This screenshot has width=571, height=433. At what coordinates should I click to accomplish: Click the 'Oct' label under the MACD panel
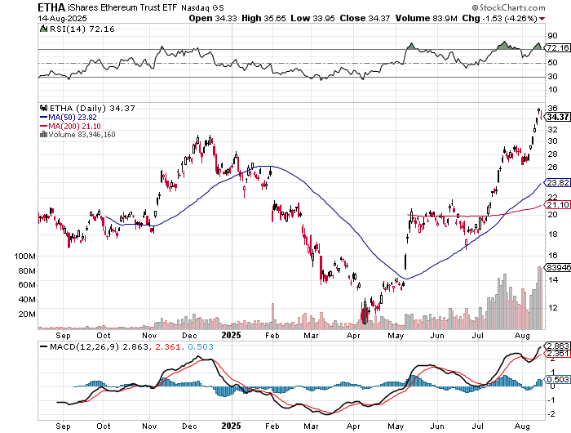coord(103,426)
